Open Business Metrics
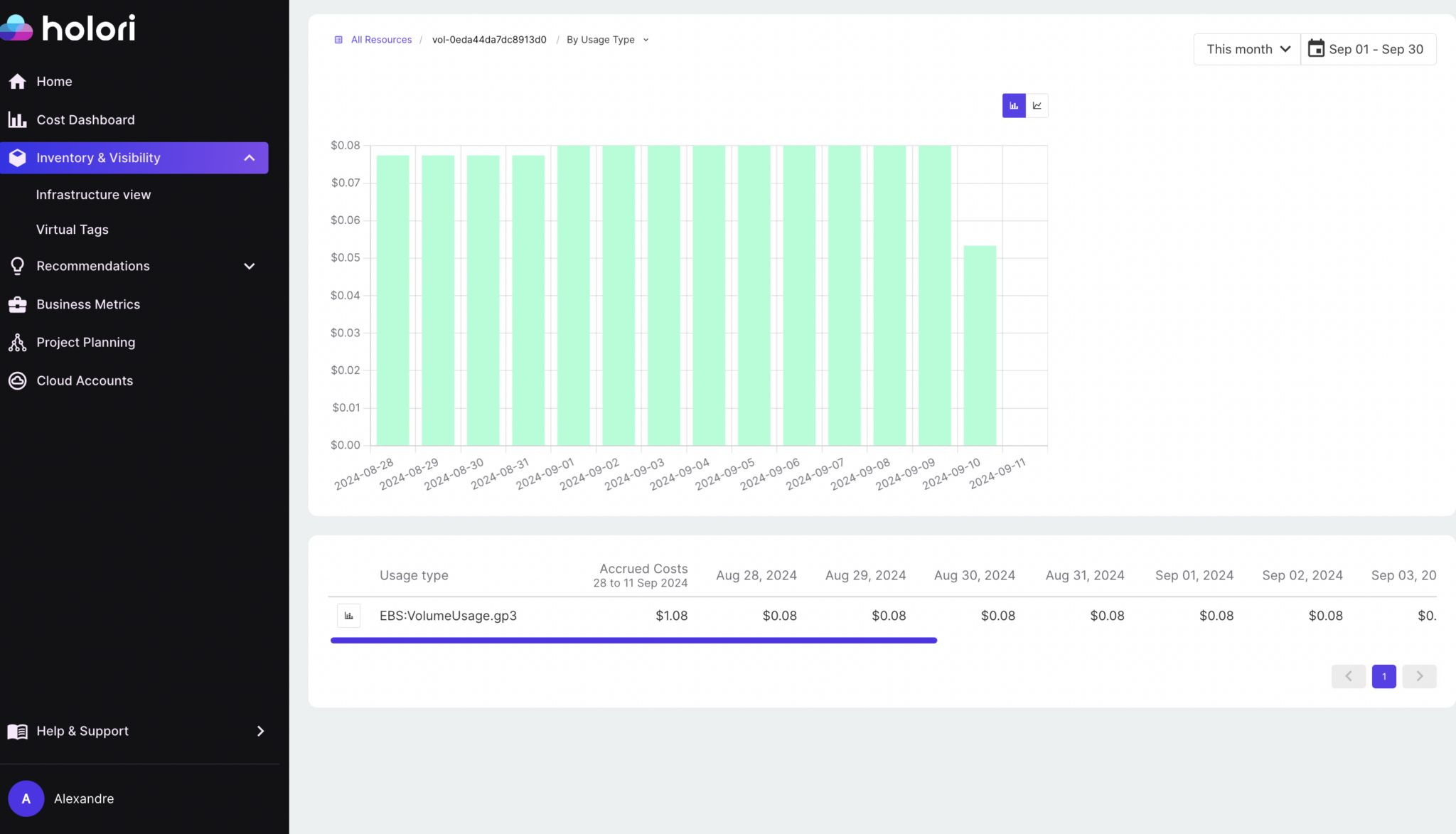The height and width of the screenshot is (834, 1456). click(x=88, y=304)
